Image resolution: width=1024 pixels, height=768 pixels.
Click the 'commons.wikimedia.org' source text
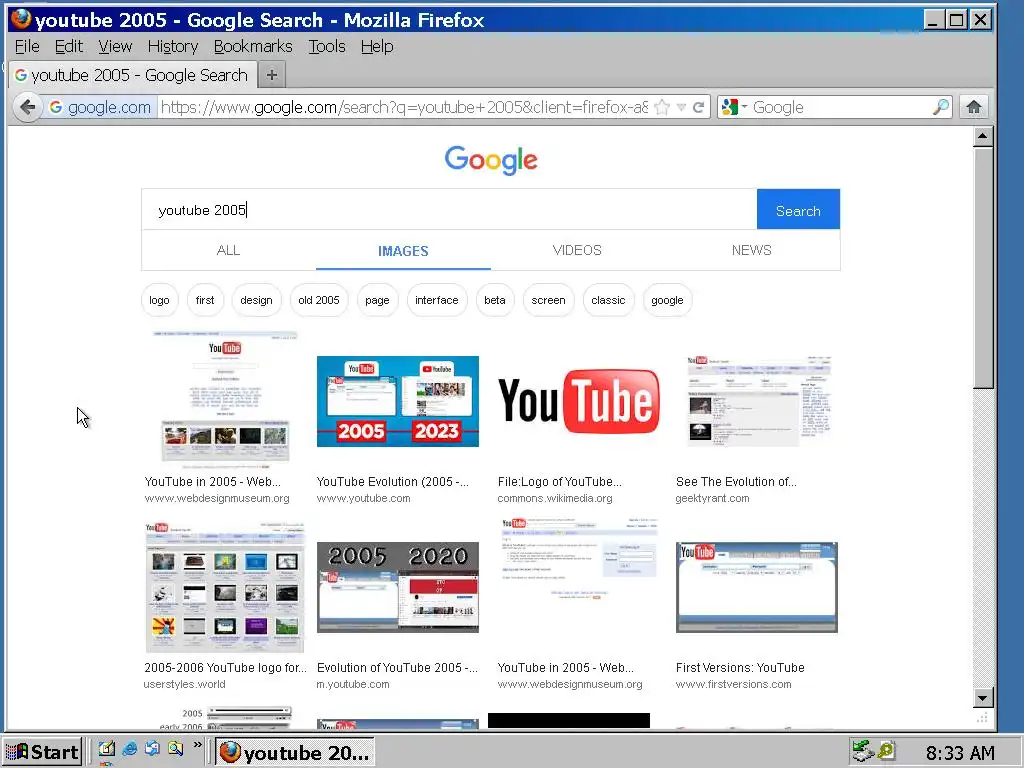555,498
